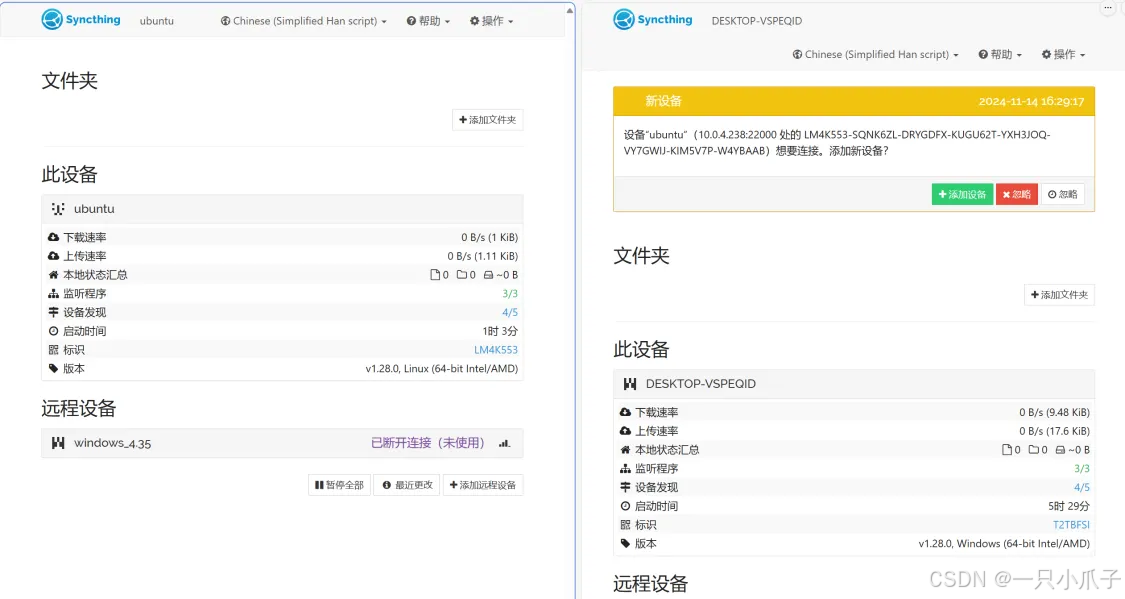Click 2024-11-14 16:29:17 timestamp
This screenshot has width=1125, height=599.
tap(1031, 101)
